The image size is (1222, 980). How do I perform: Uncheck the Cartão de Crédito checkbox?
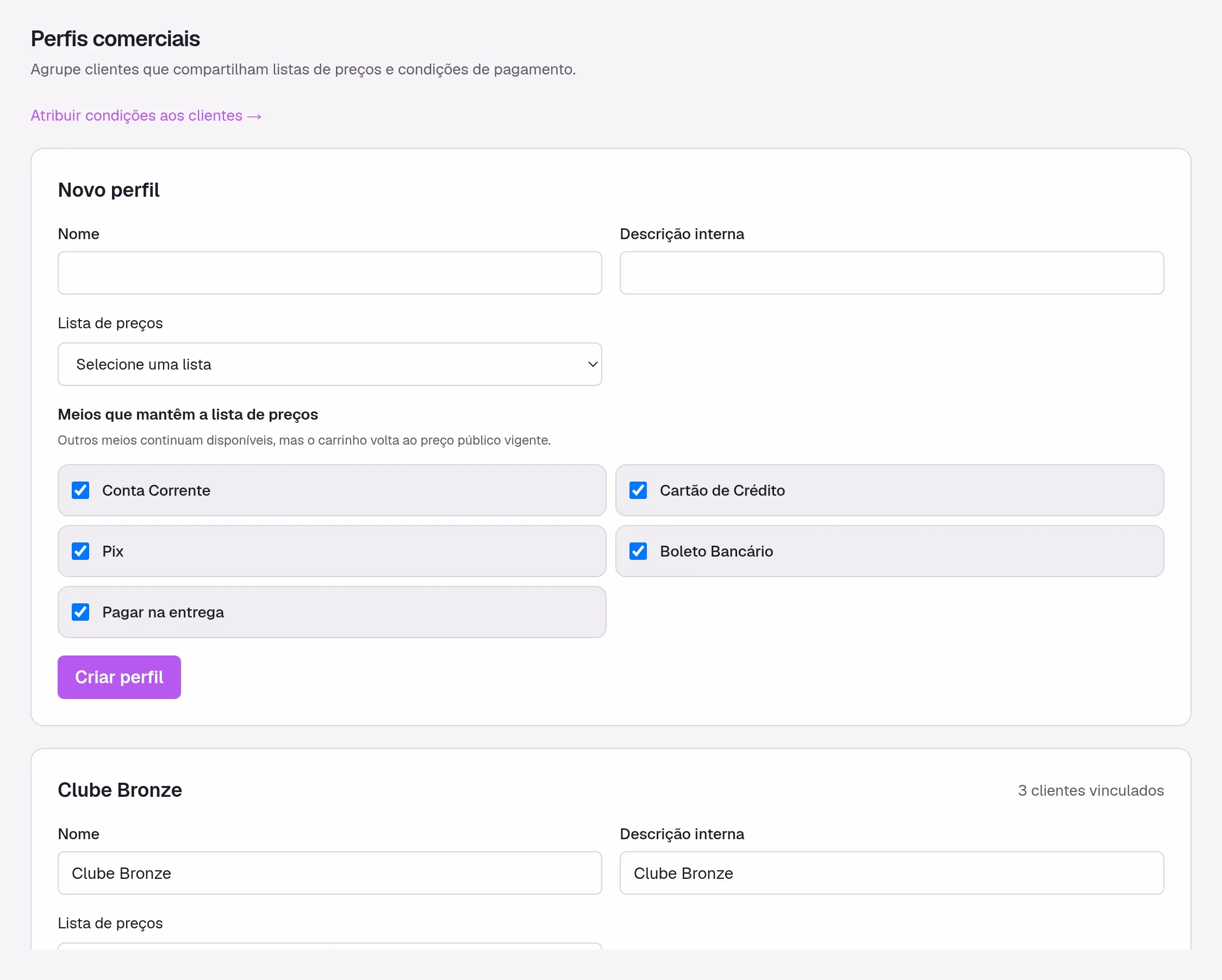coord(638,490)
